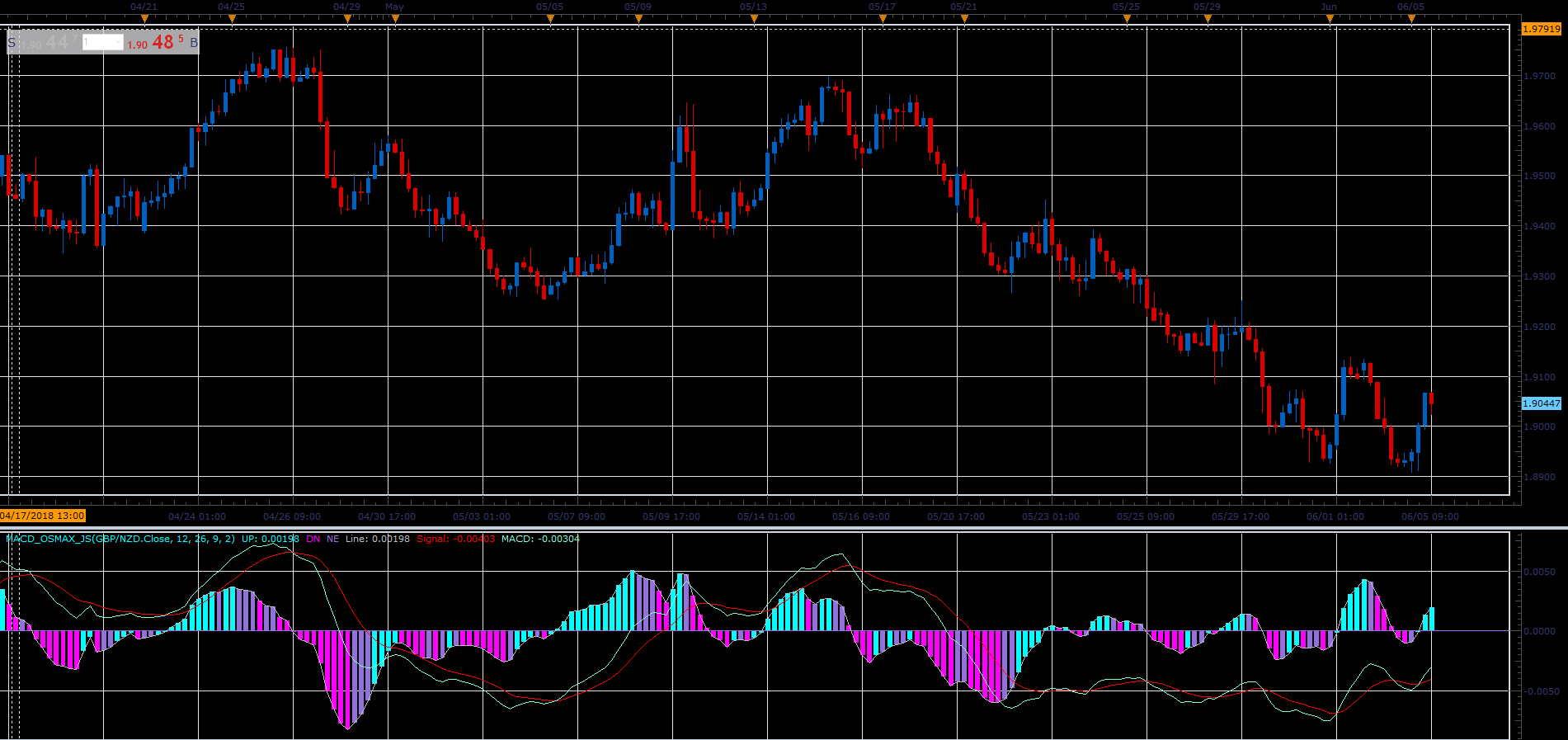Viewport: 1568px width, 740px height.
Task: Click the orange 04/17/2018 13:00 date label
Action: click(x=43, y=516)
